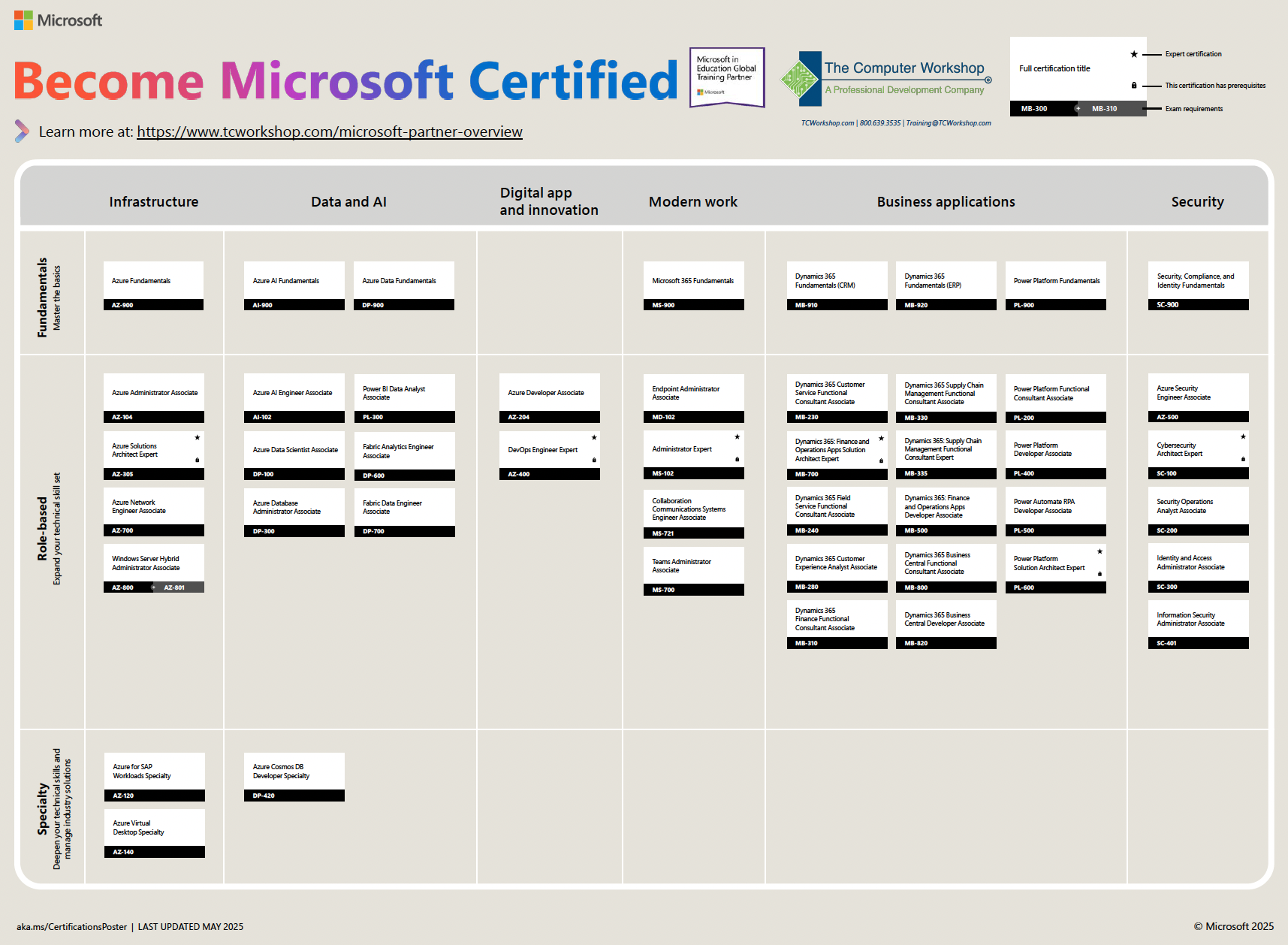Click the Microsoft logo in the header

click(58, 20)
